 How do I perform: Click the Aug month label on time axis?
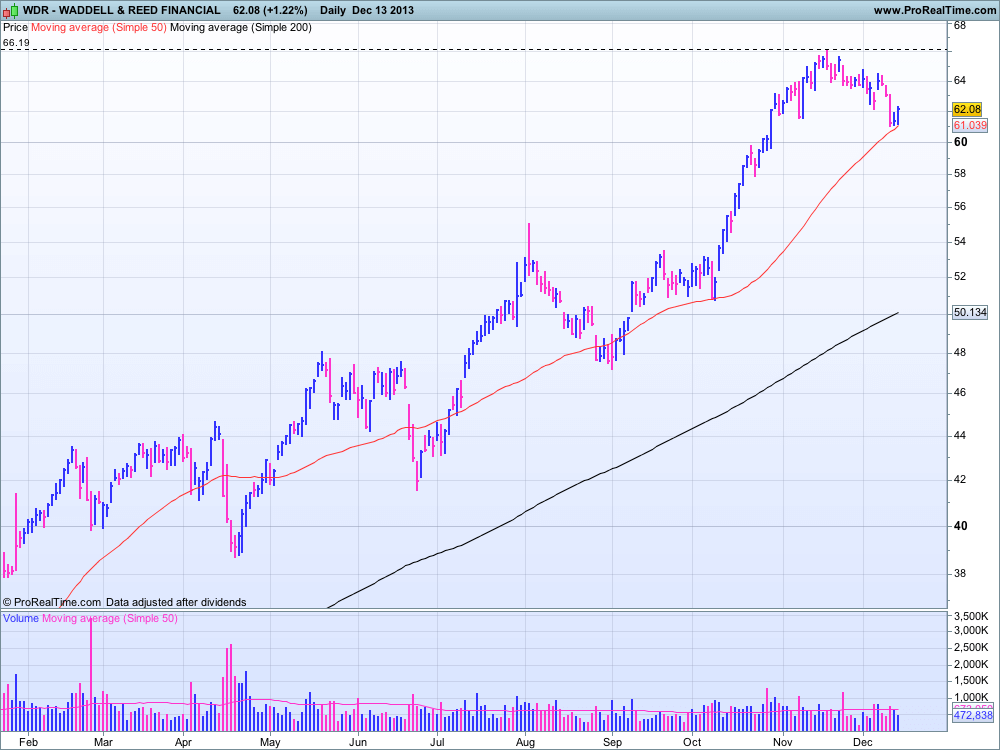(525, 742)
